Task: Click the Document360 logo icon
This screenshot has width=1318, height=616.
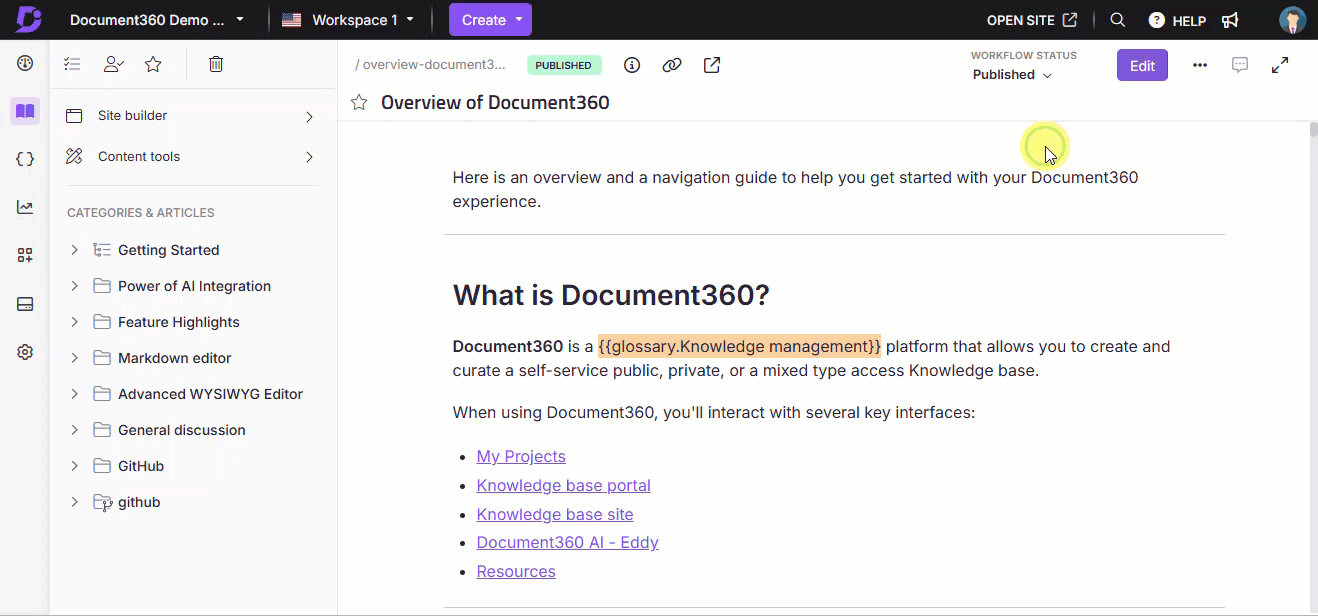Action: click(x=28, y=19)
